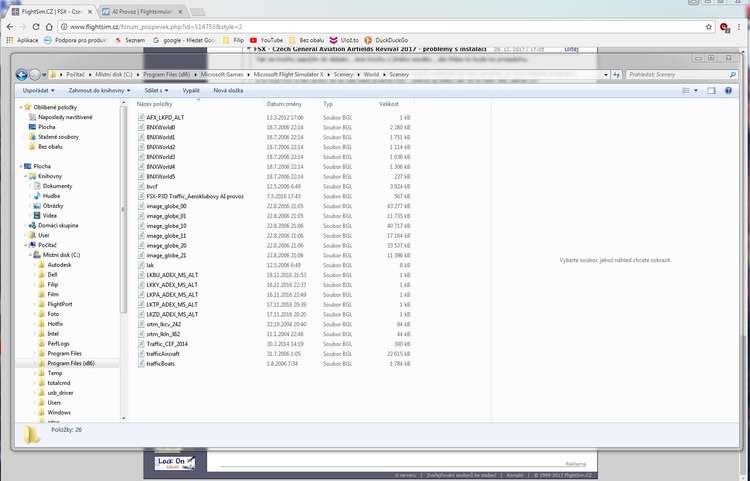Open the Seznam bookmark
Viewport: 750px width, 481px height.
click(x=131, y=40)
